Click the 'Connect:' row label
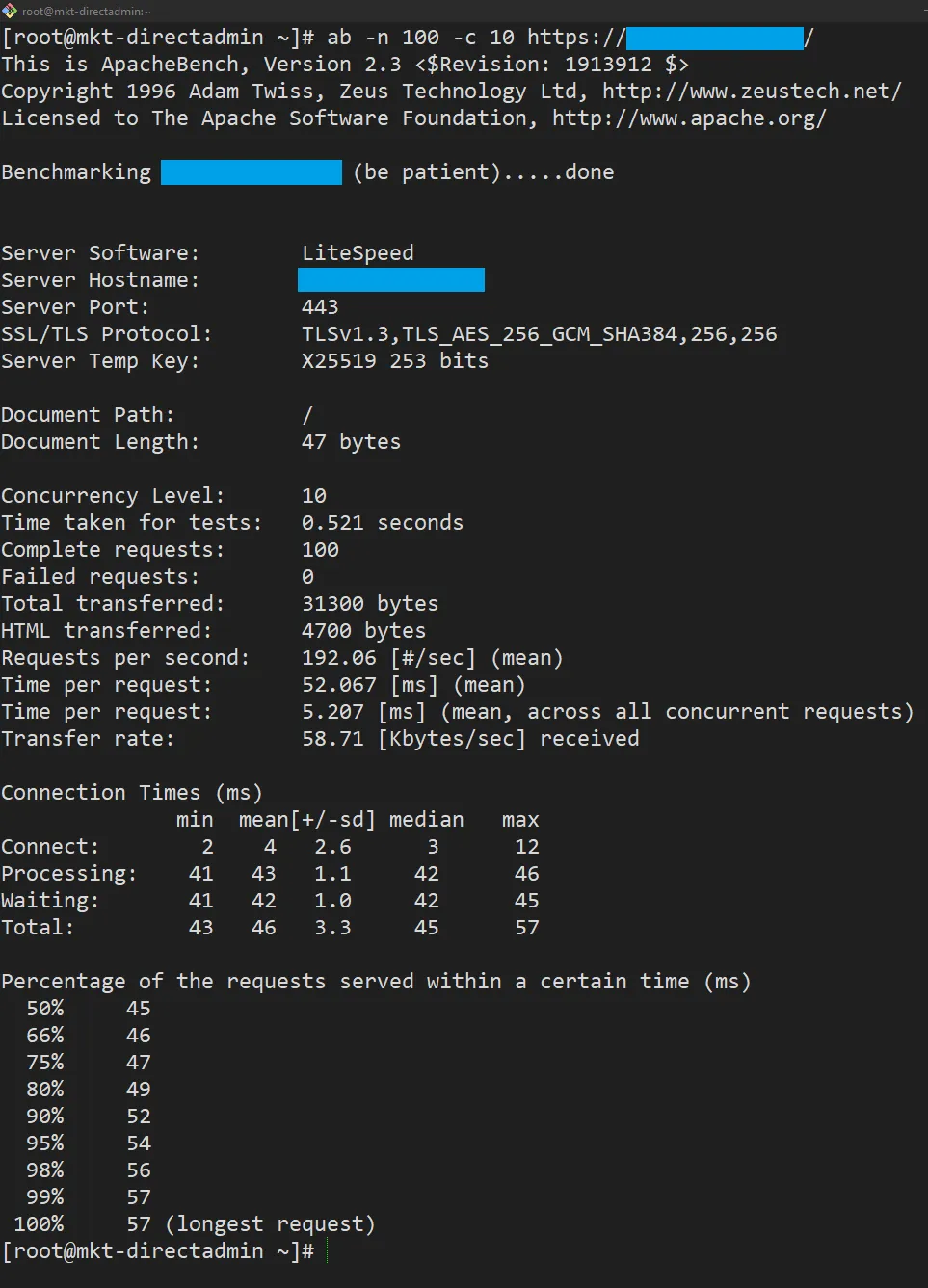This screenshot has height=1288, width=928. 50,847
